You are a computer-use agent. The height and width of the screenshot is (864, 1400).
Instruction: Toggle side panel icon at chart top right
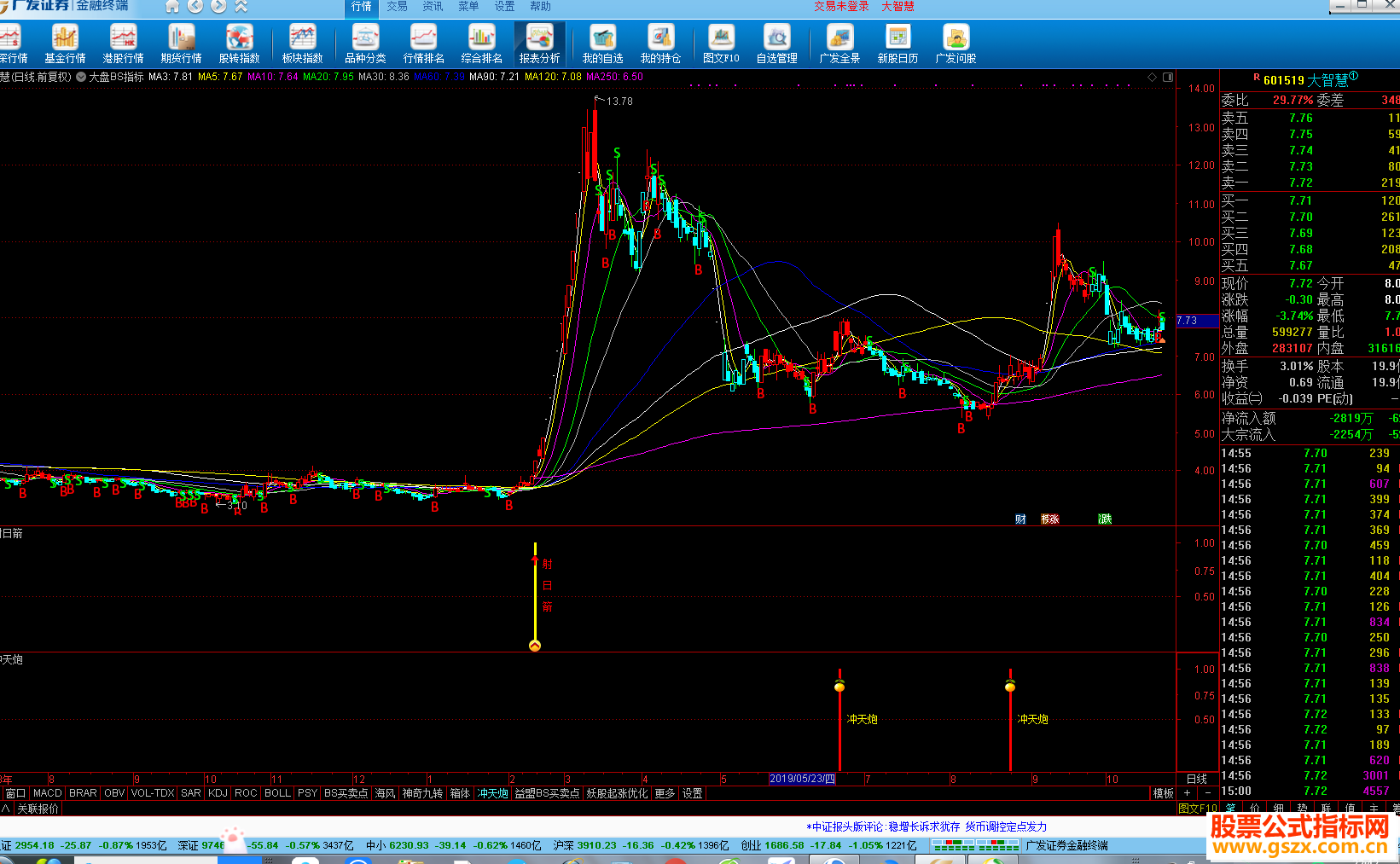(1168, 77)
